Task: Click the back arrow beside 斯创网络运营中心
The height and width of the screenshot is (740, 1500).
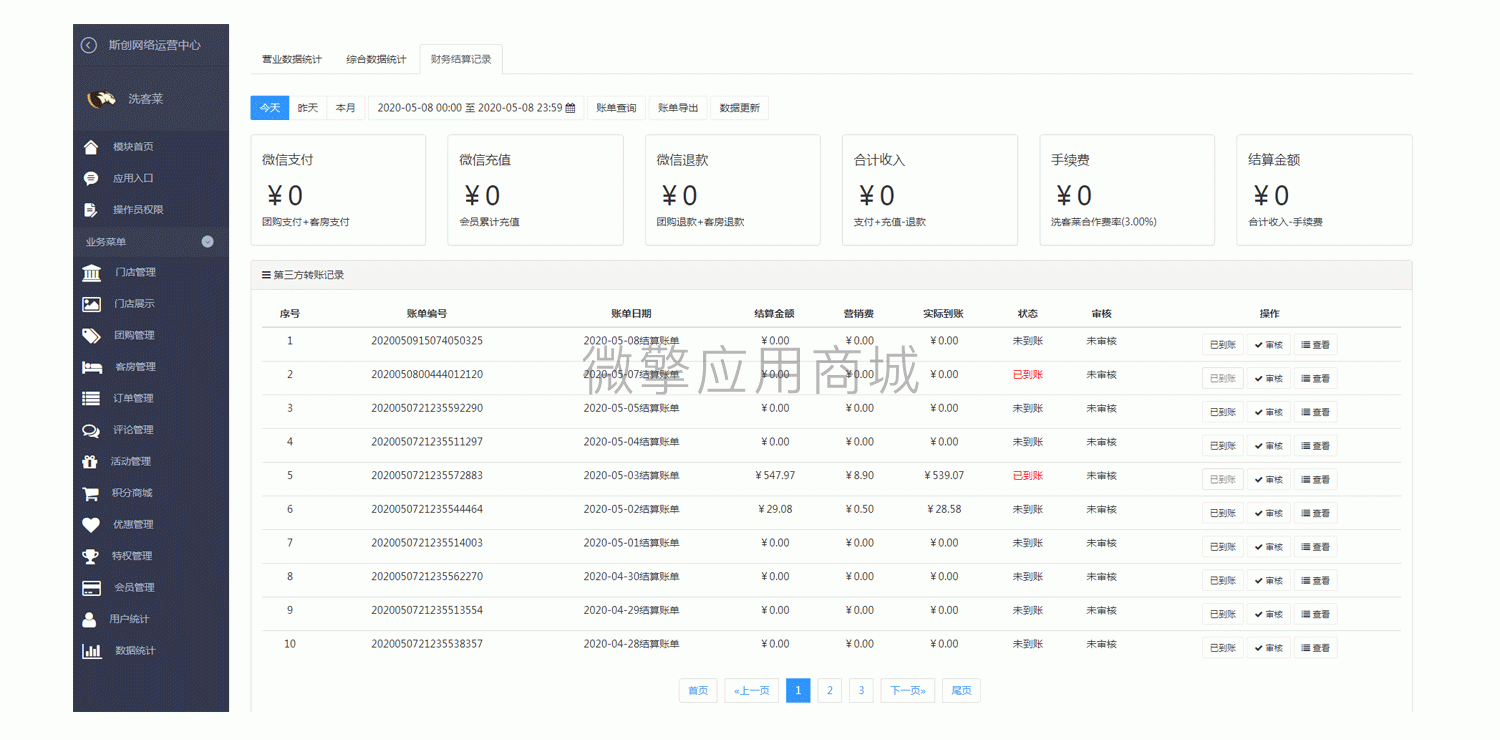Action: coord(89,45)
